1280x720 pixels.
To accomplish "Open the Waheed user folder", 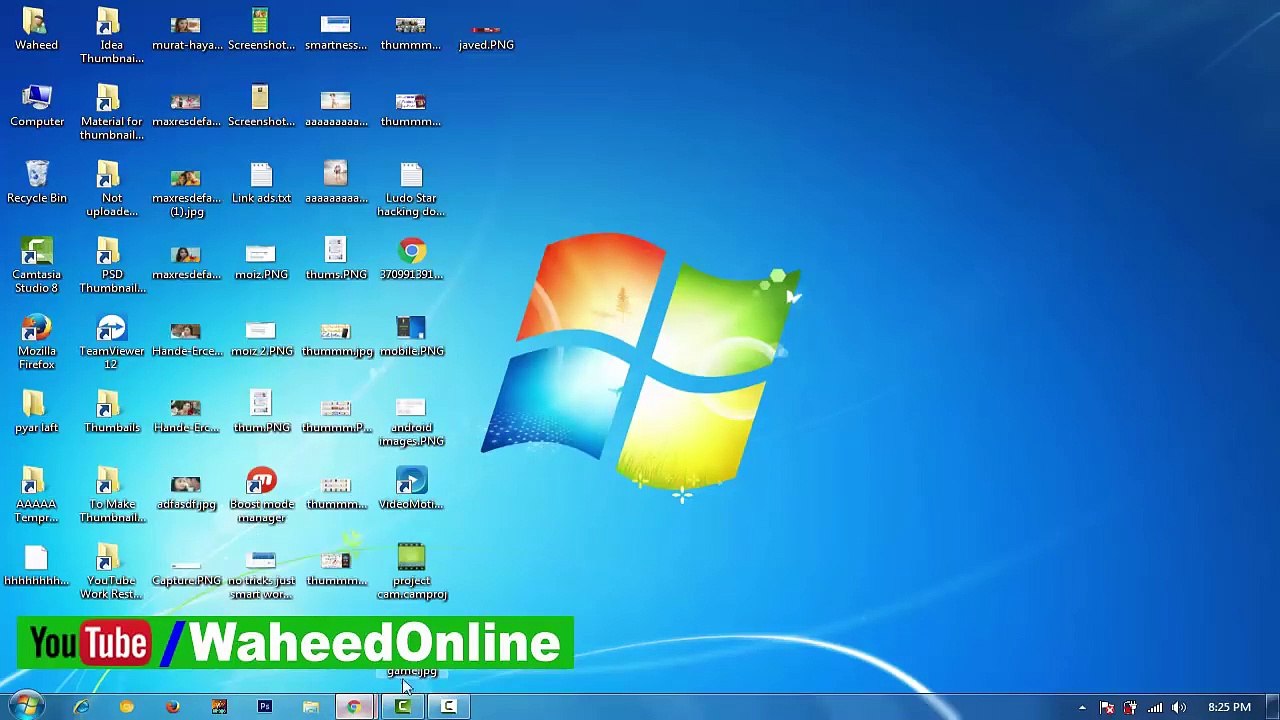I will tap(36, 30).
